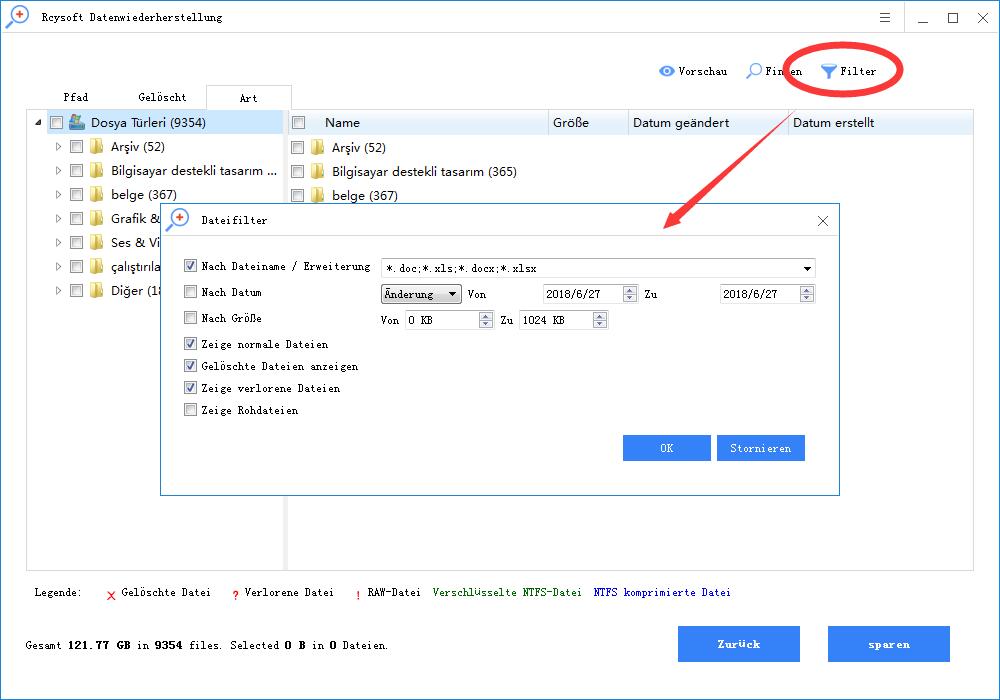
Task: Check the select-all checkbox beside Name header
Action: coord(298,122)
